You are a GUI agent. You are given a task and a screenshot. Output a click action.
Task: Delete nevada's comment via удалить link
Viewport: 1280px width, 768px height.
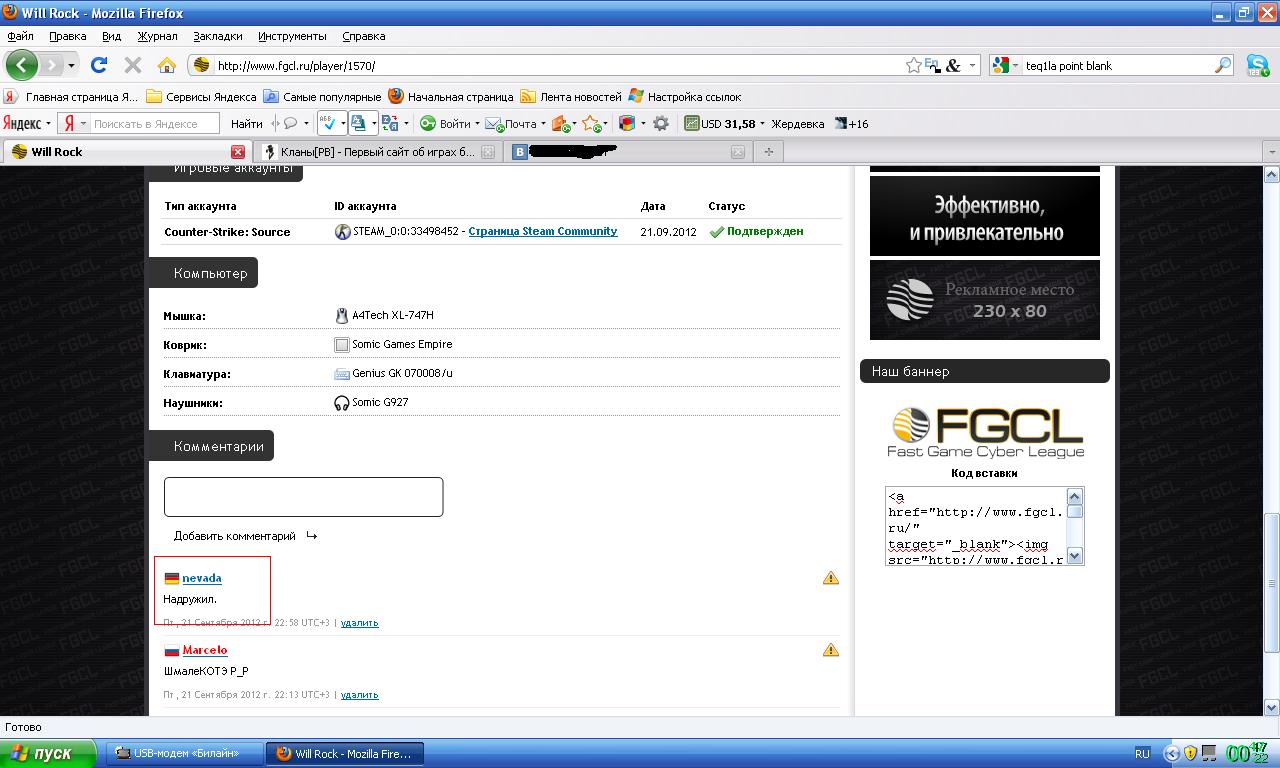(359, 623)
